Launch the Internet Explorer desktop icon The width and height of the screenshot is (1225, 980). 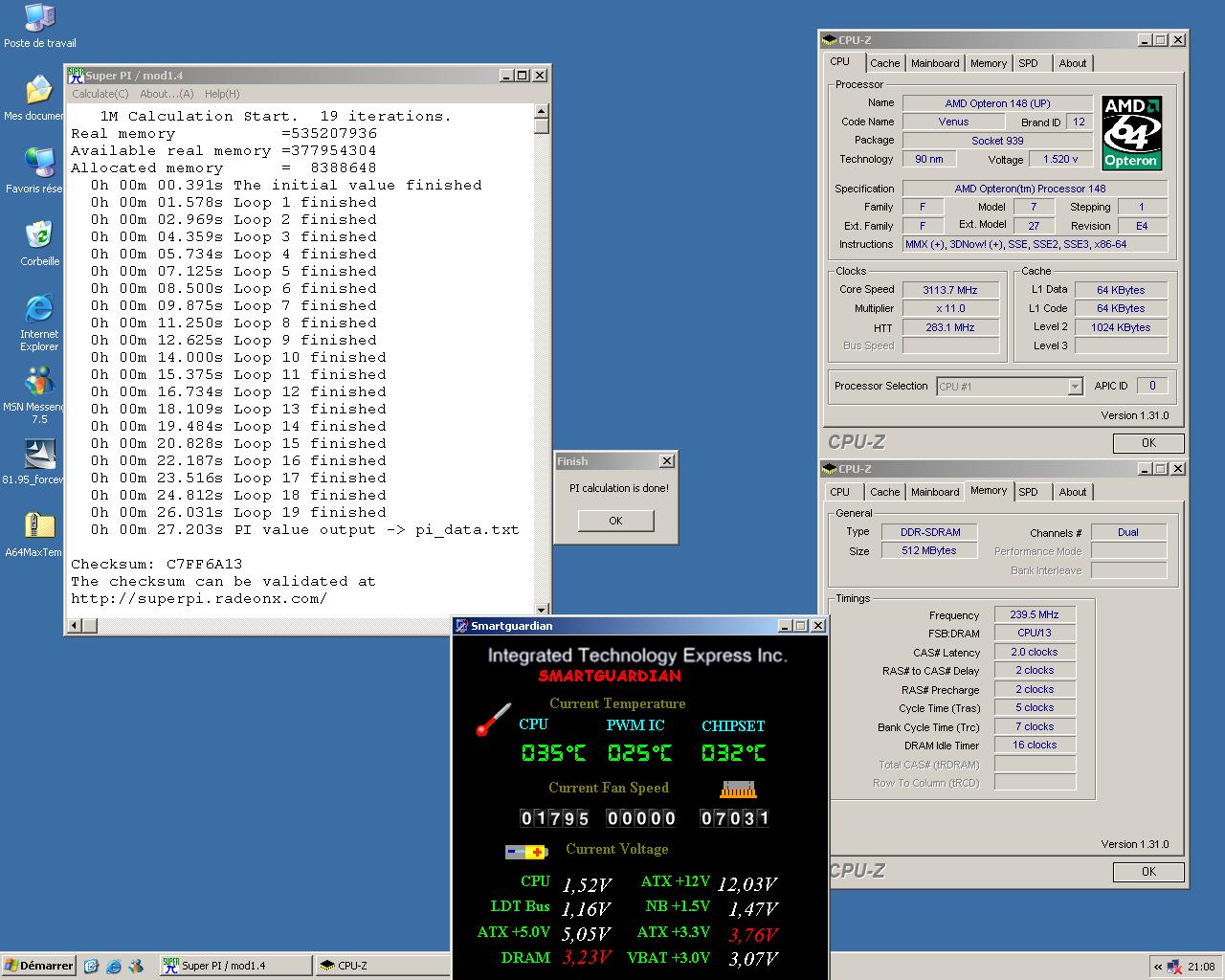click(39, 308)
